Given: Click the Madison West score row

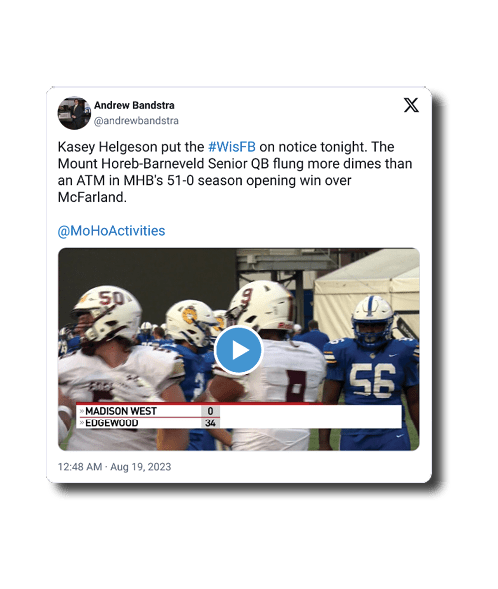Looking at the screenshot, I should point(148,411).
